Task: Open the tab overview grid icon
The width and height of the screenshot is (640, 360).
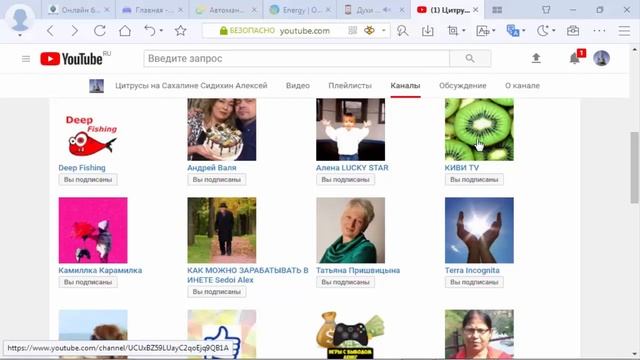Action: pos(497,10)
